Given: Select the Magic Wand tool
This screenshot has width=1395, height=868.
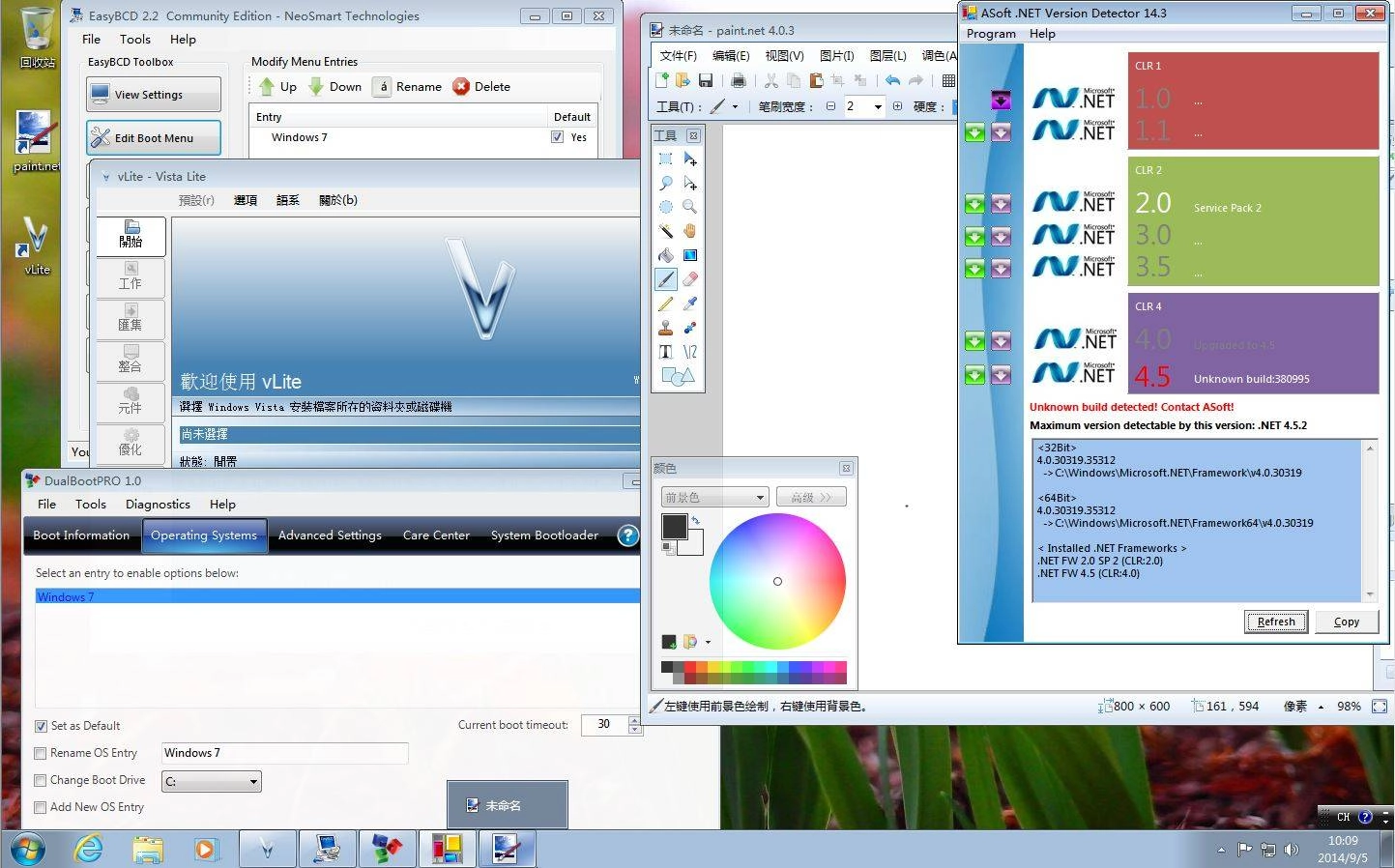Looking at the screenshot, I should point(665,231).
